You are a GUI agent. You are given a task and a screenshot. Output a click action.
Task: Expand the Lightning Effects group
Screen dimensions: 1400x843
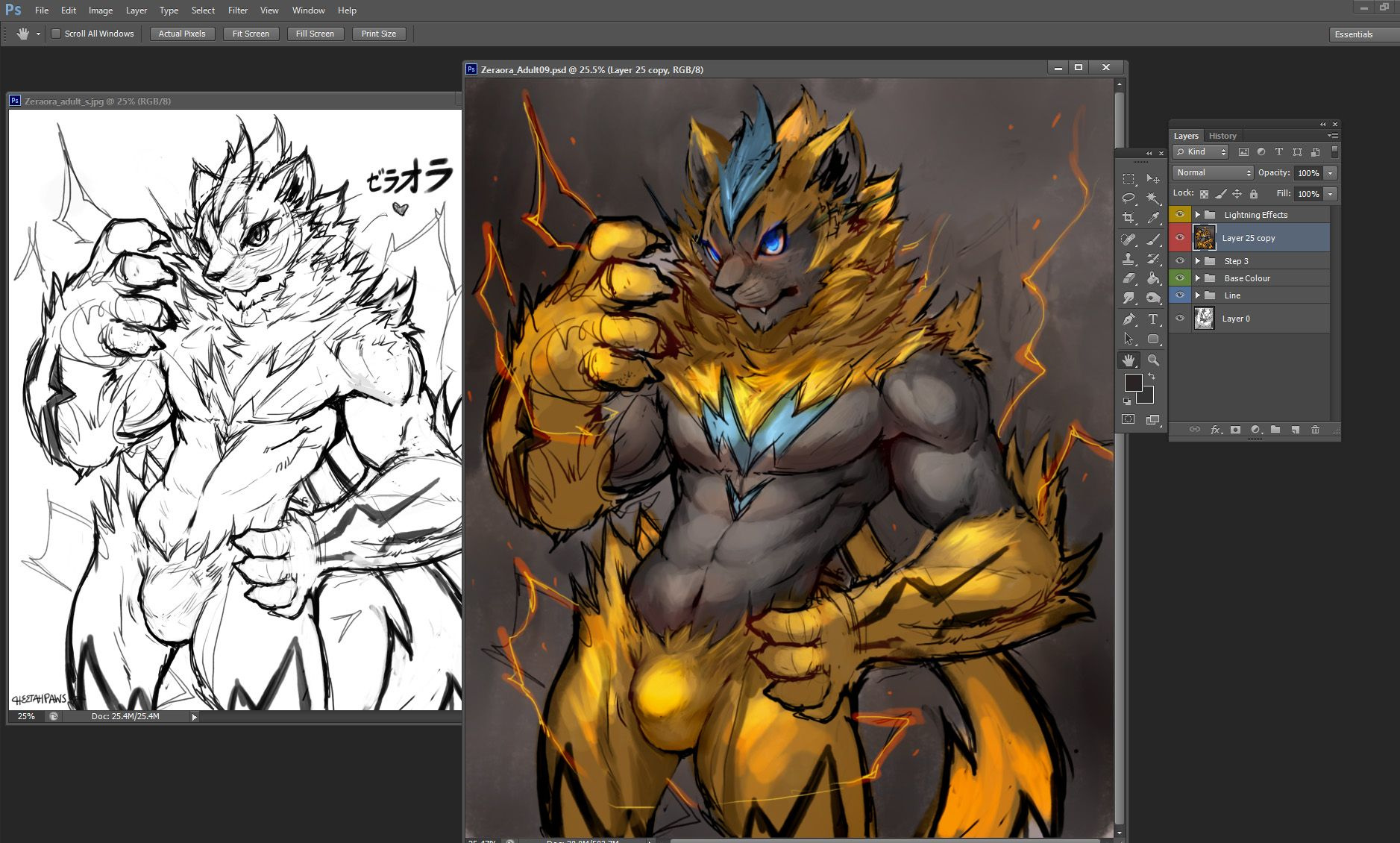pos(1197,215)
